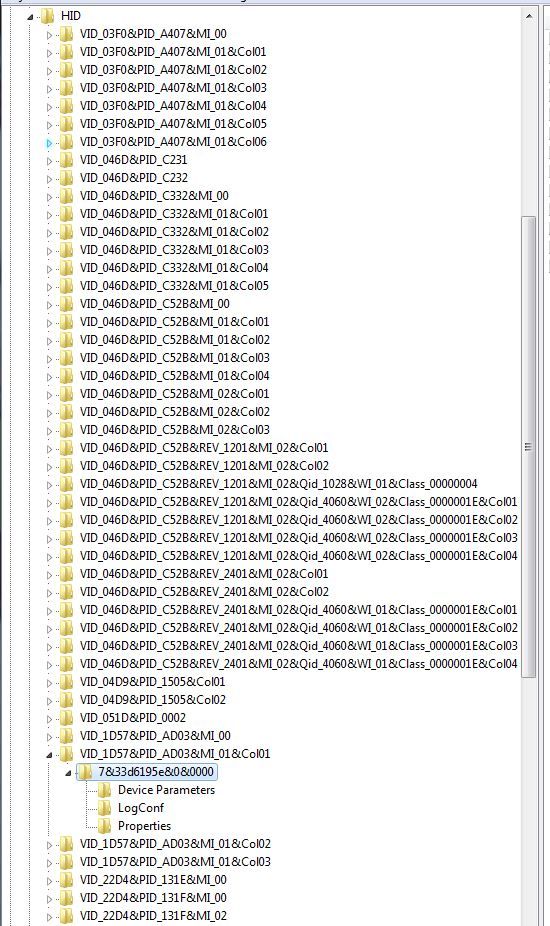
Task: Click folder icon of Properties
Action: coord(104,826)
